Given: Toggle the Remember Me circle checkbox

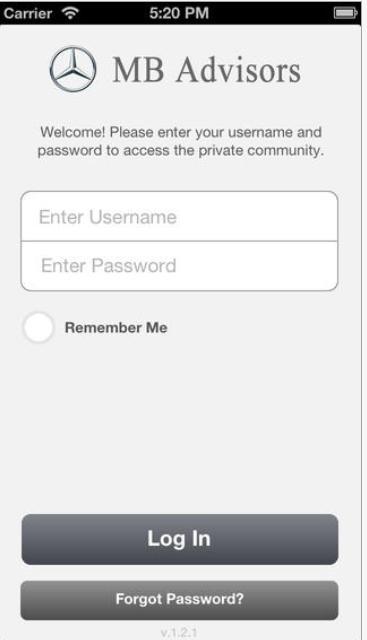Looking at the screenshot, I should point(38,327).
